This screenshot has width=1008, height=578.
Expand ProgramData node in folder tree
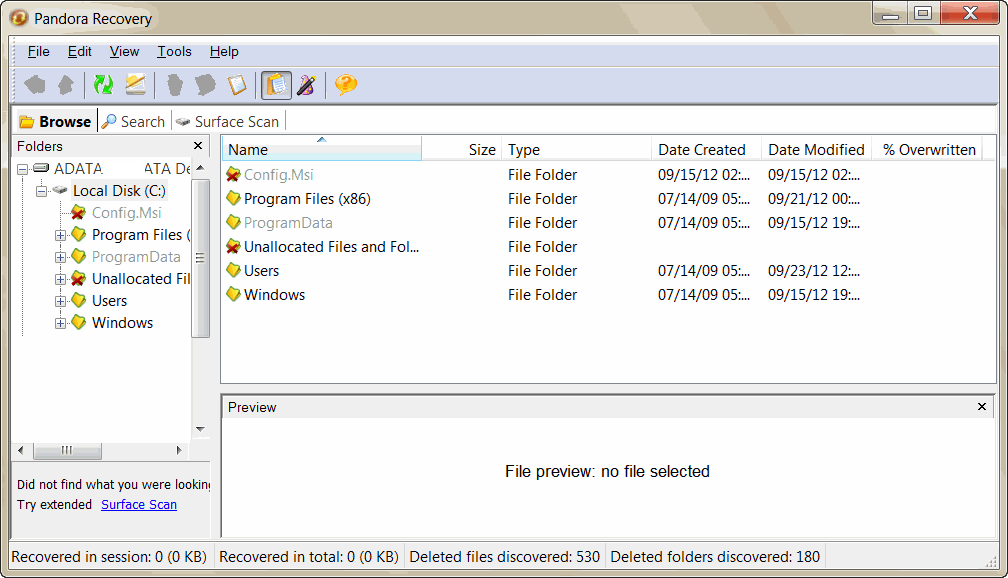click(x=60, y=257)
